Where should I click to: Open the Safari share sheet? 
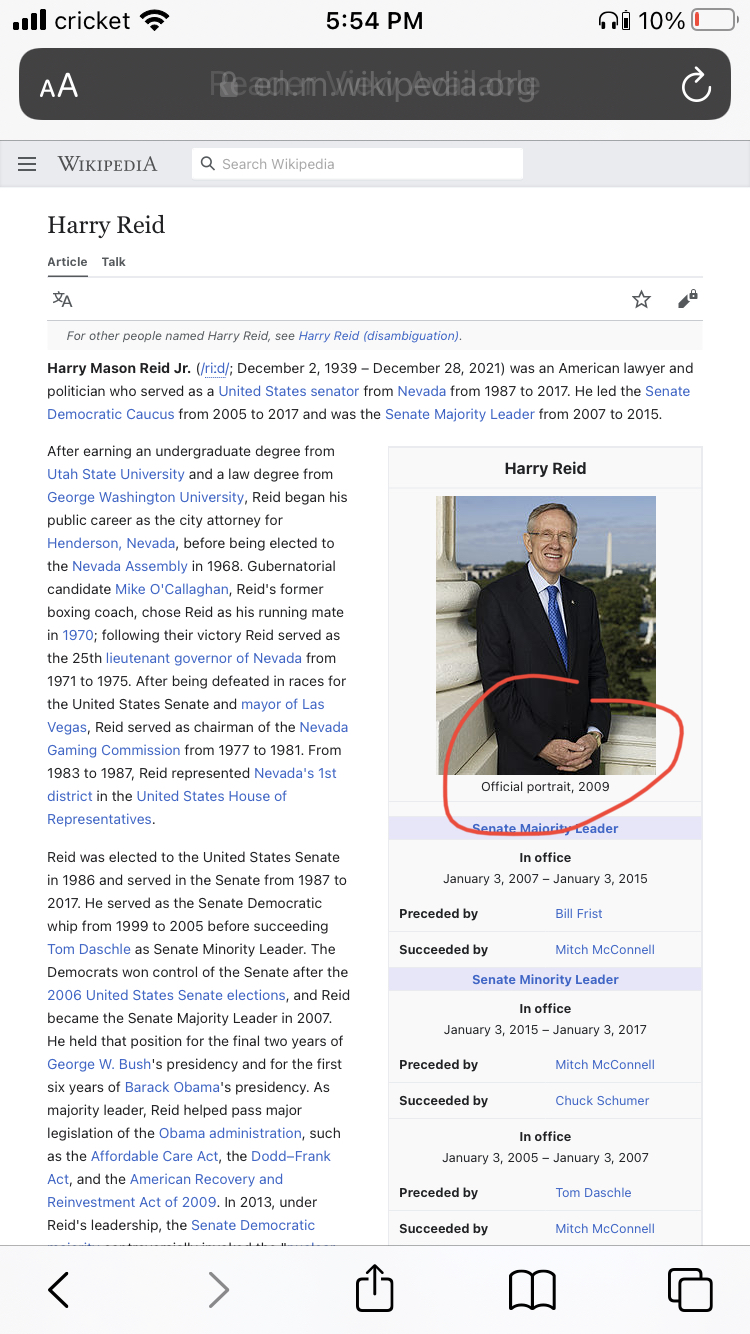[375, 1287]
